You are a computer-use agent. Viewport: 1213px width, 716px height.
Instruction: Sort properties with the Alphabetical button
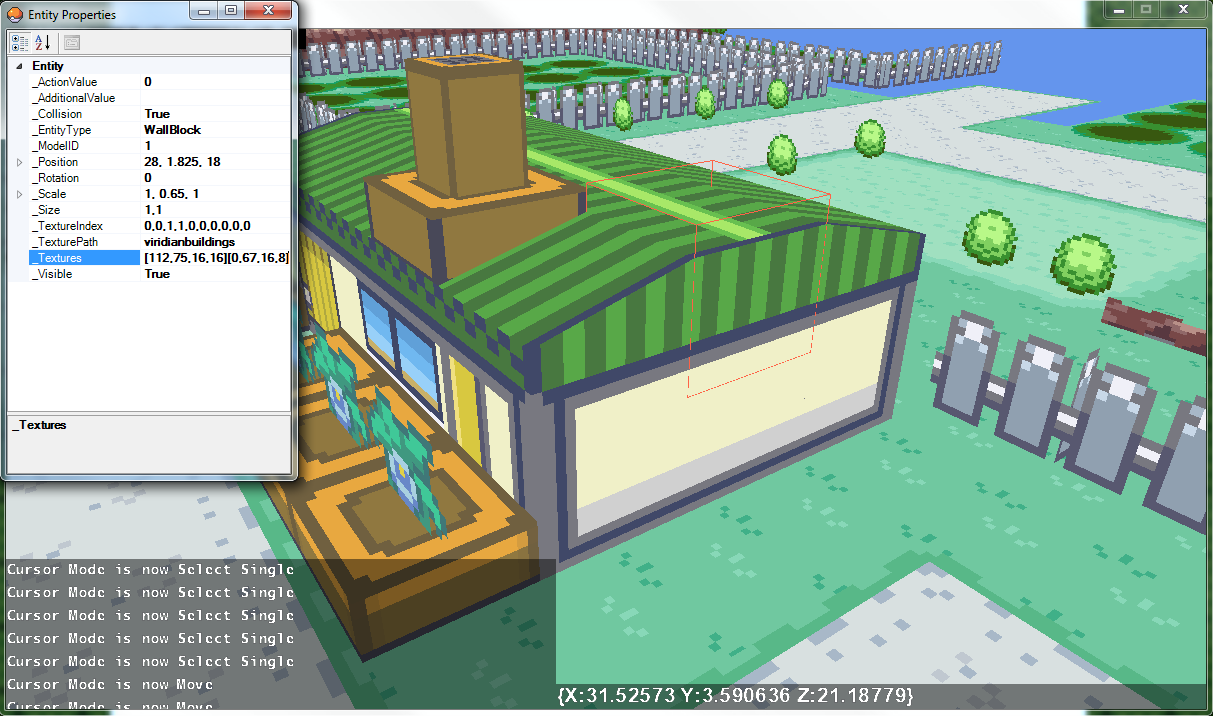pos(43,42)
